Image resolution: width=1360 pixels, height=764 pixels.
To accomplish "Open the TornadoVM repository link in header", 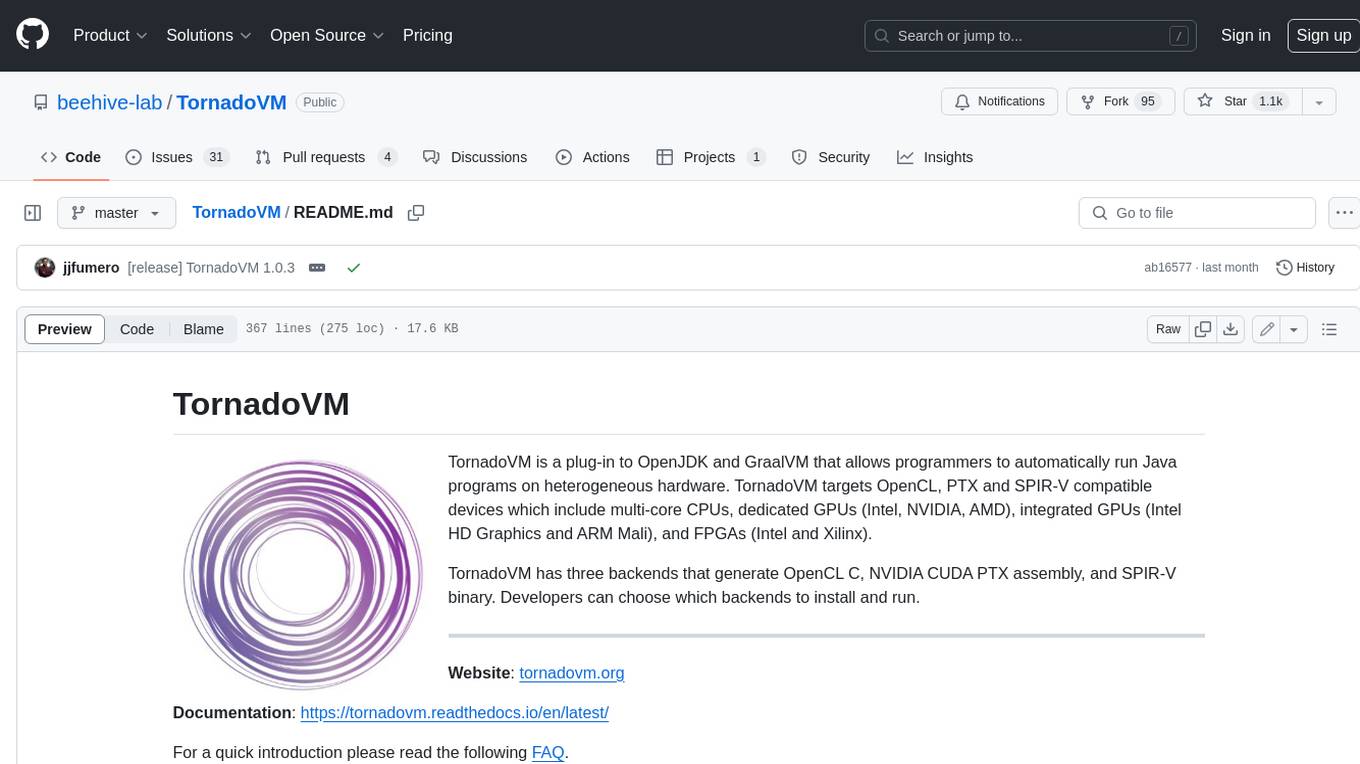I will click(x=232, y=102).
